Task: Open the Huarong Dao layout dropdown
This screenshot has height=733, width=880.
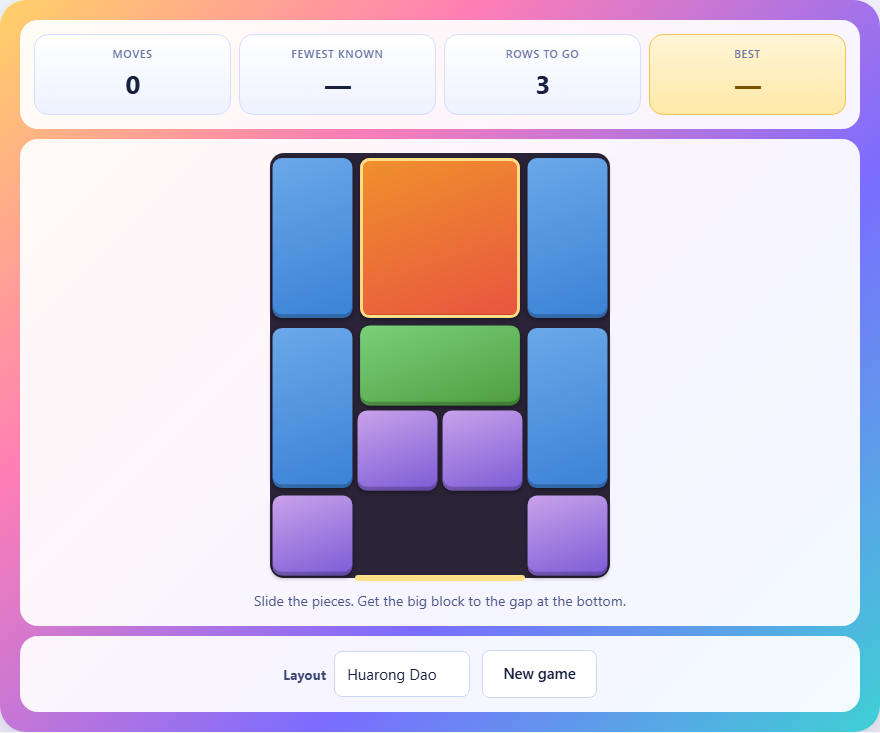Action: [402, 674]
